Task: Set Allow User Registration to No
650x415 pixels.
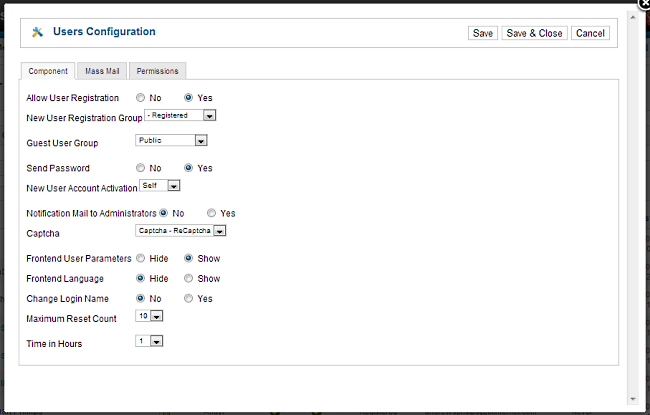Action: coord(141,98)
